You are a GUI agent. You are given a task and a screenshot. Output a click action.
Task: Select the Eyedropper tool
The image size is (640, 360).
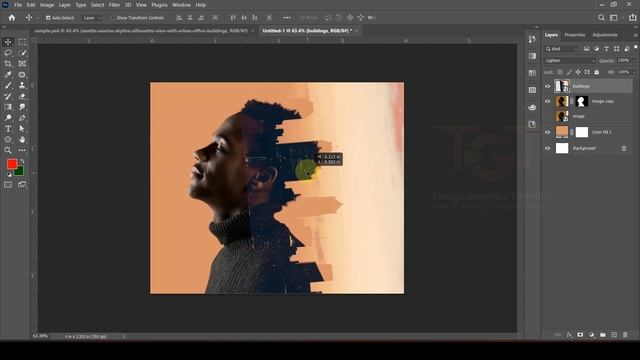click(x=8, y=75)
